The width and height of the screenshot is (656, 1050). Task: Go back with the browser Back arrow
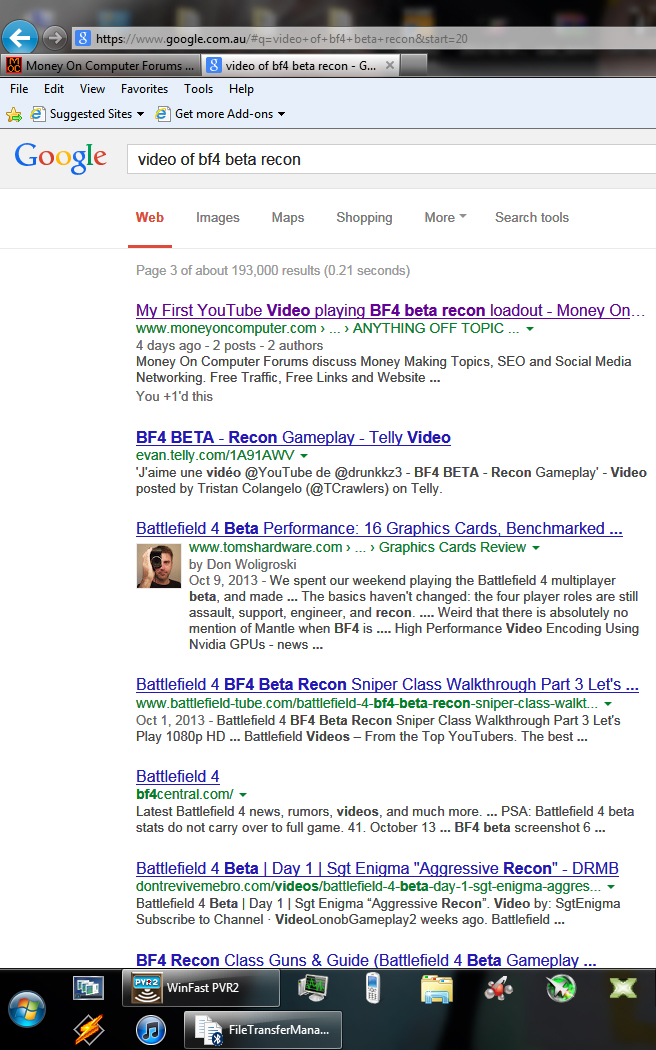coord(20,37)
